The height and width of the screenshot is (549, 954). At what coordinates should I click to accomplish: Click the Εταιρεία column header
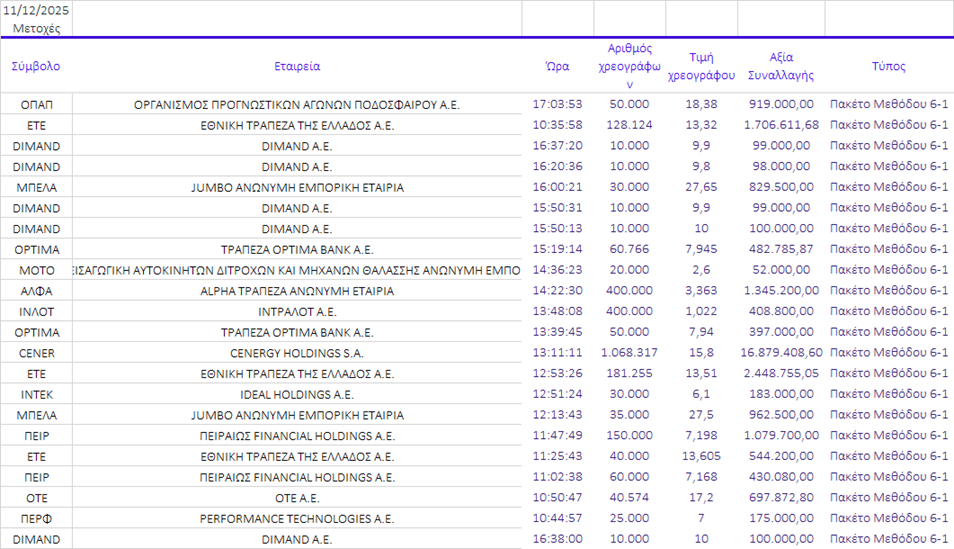tap(297, 67)
